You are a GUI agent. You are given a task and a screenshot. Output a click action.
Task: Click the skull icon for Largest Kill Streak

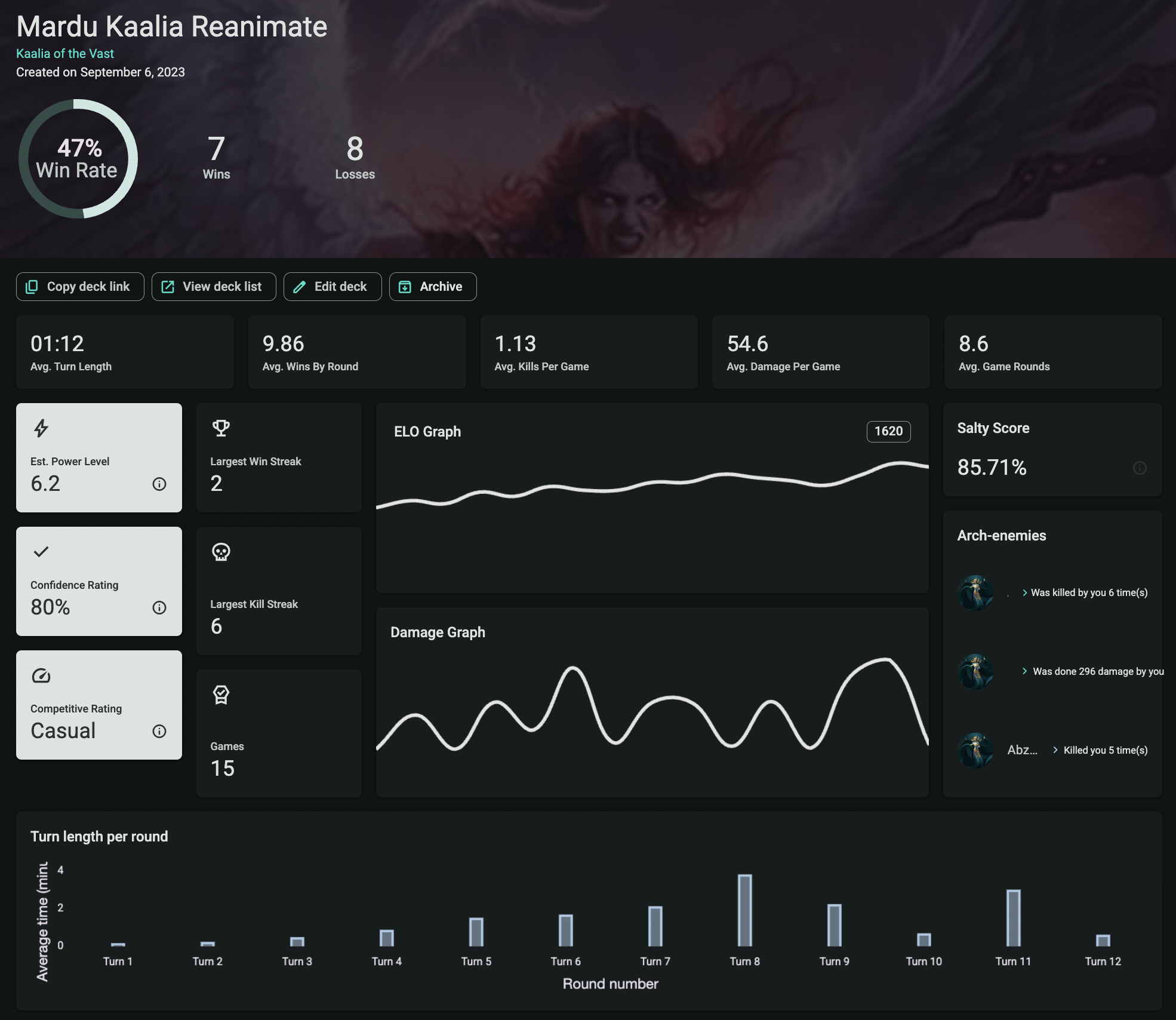pyautogui.click(x=221, y=552)
